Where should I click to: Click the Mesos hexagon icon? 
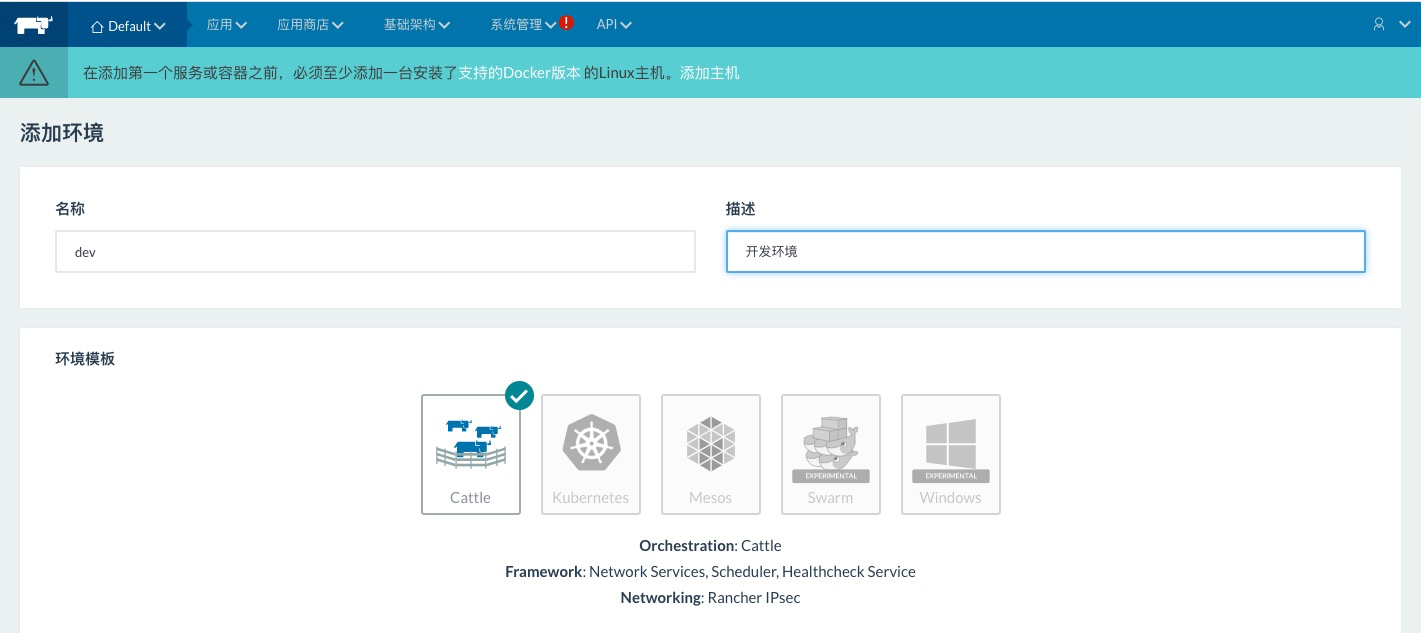[x=711, y=443]
